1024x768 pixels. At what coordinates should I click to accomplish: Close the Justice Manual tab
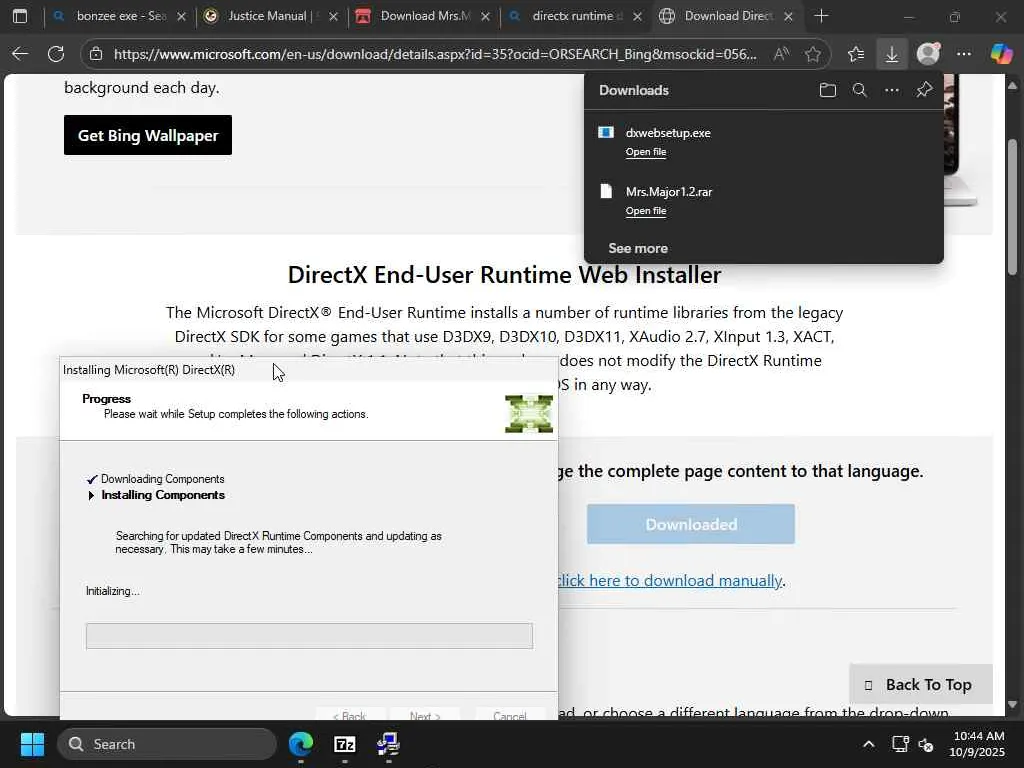(333, 16)
